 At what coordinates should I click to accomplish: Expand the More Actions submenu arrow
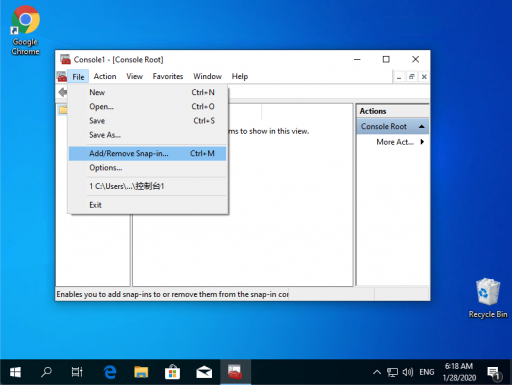(x=422, y=142)
